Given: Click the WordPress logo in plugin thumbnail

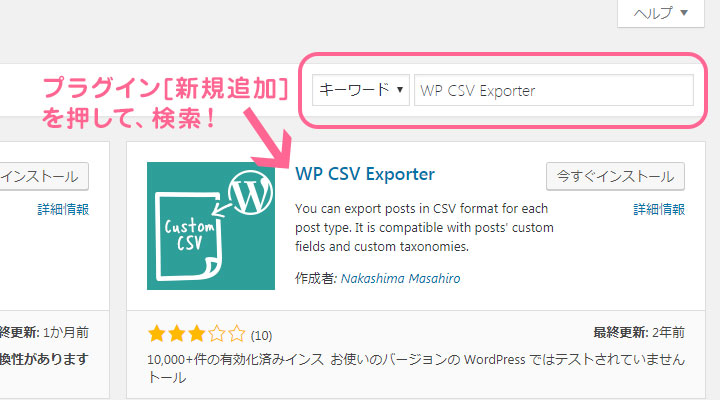Looking at the screenshot, I should coord(250,192).
